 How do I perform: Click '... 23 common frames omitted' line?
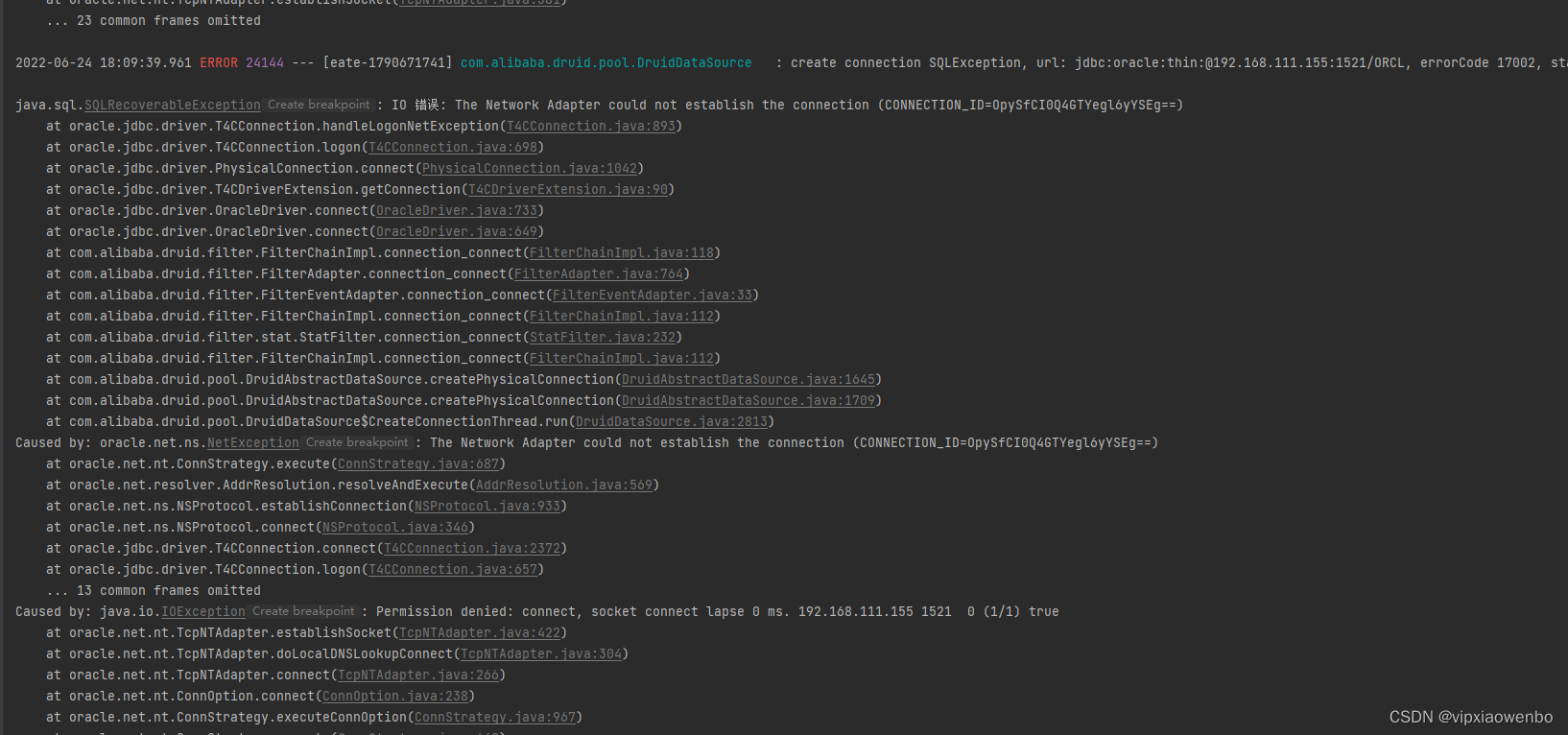pos(154,21)
